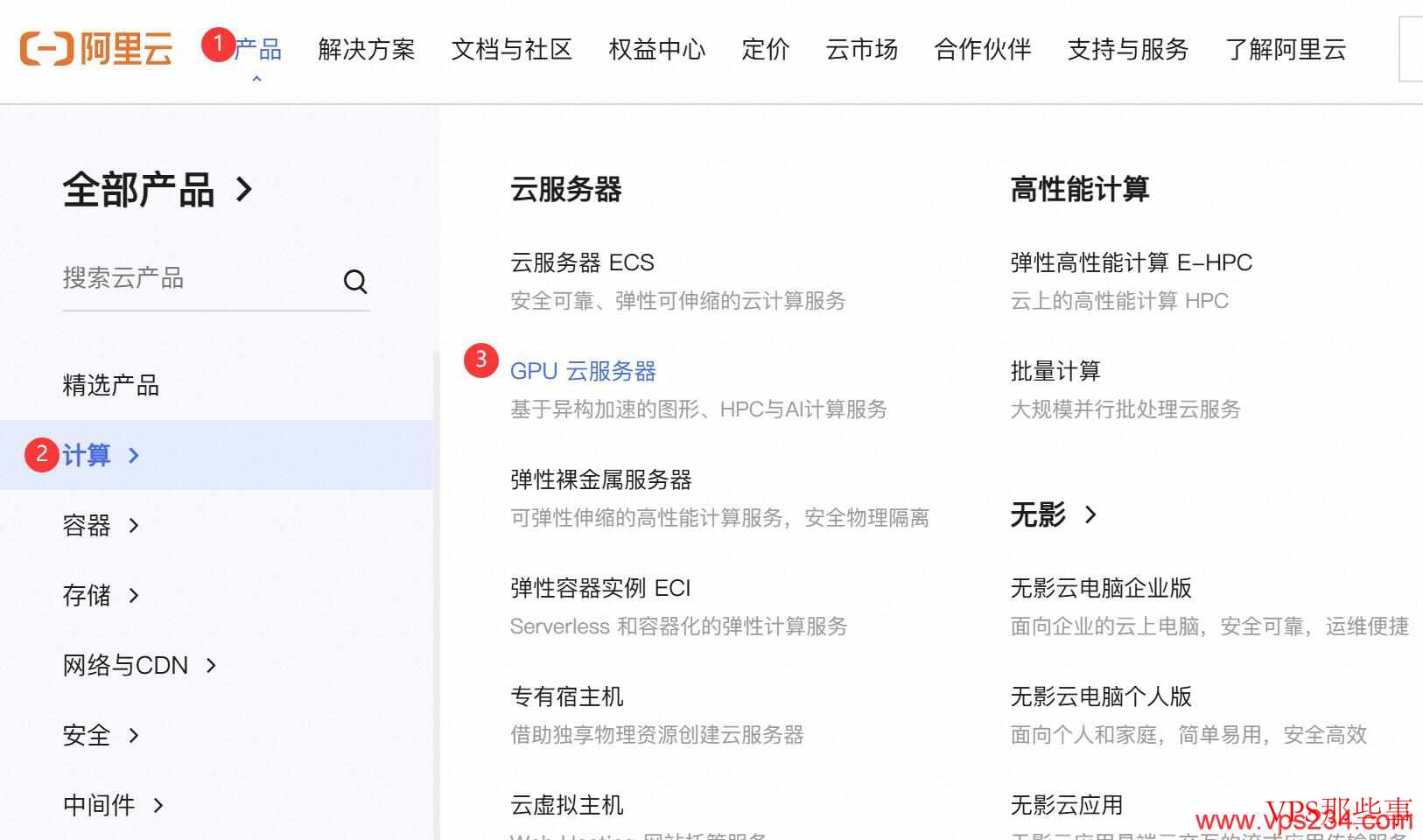Open the 无影 section chevron
This screenshot has height=840, width=1423.
(1090, 514)
